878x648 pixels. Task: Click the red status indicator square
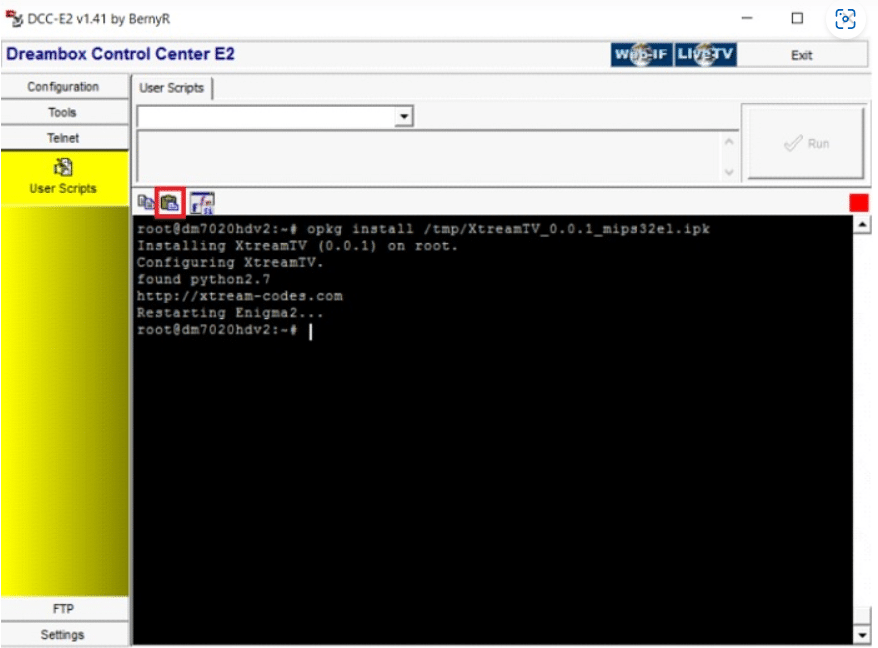pos(858,203)
